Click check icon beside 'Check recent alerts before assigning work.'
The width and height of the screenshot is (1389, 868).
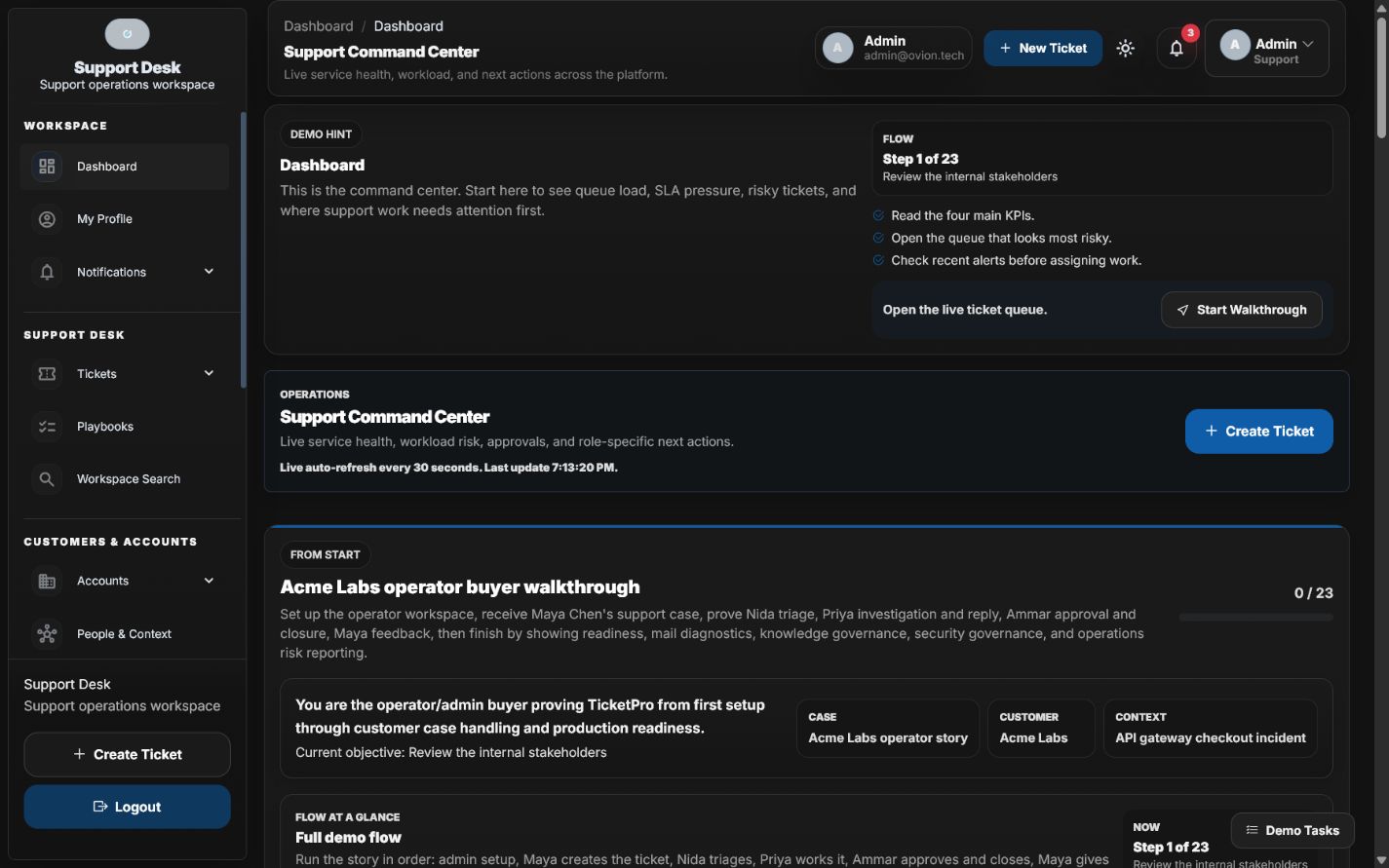[x=878, y=260]
